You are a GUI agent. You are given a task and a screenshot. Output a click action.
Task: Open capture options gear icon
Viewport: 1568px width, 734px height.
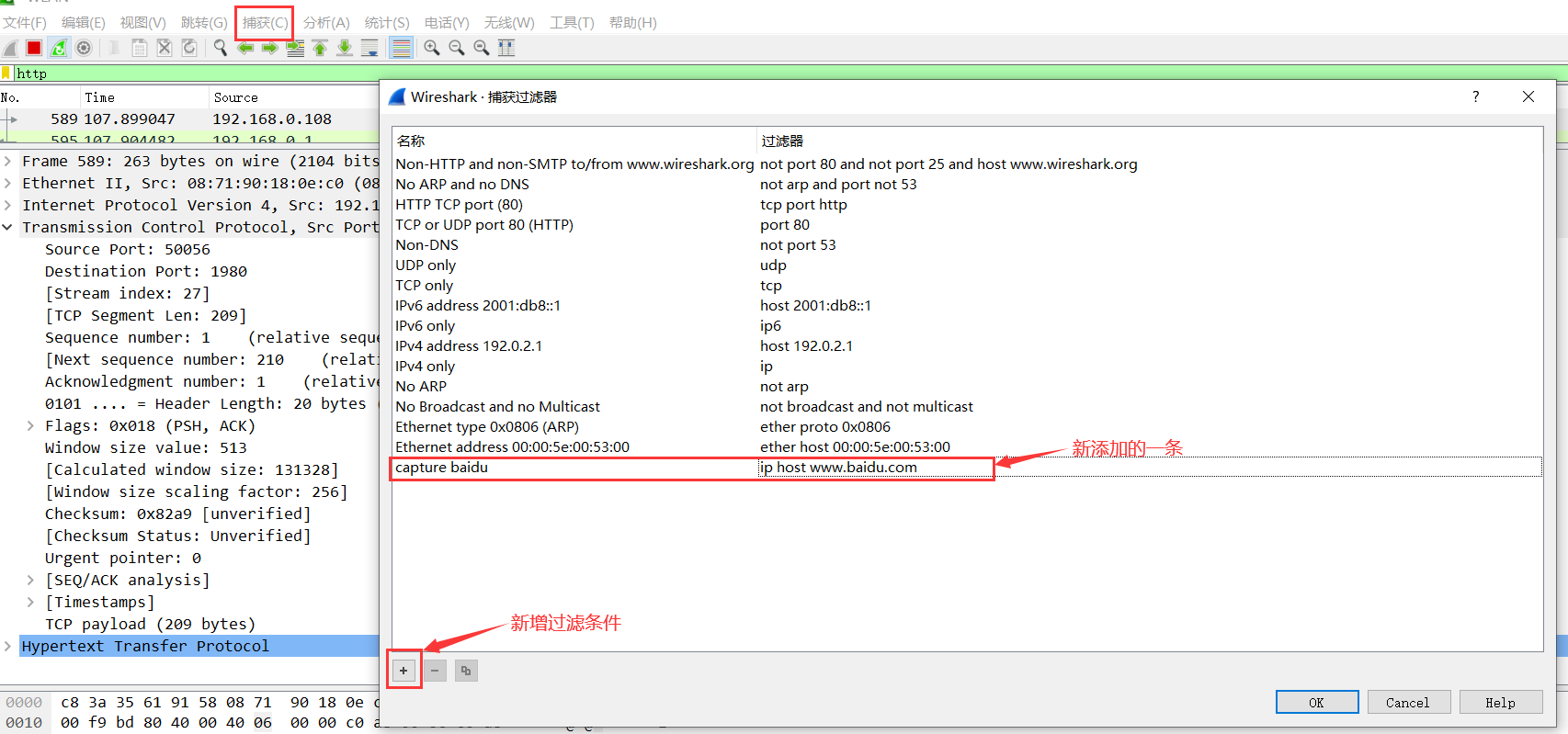tap(84, 48)
